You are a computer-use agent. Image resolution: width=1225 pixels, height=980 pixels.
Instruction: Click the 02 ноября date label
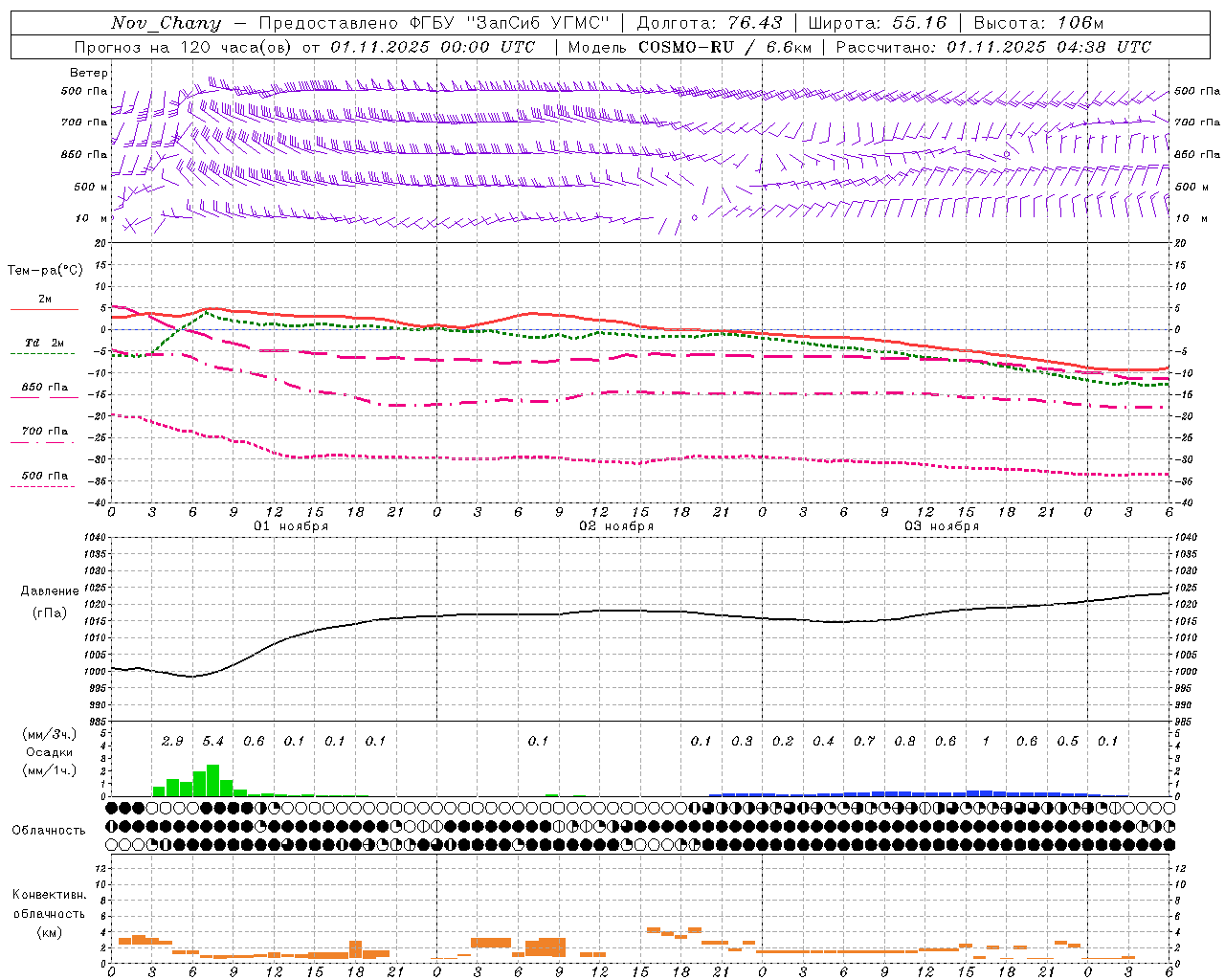click(616, 526)
